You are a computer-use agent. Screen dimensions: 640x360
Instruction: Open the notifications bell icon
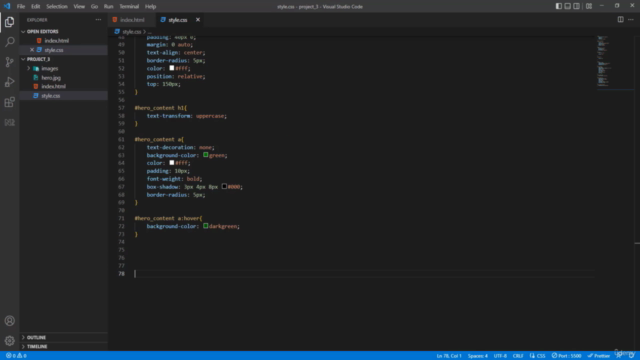point(631,356)
